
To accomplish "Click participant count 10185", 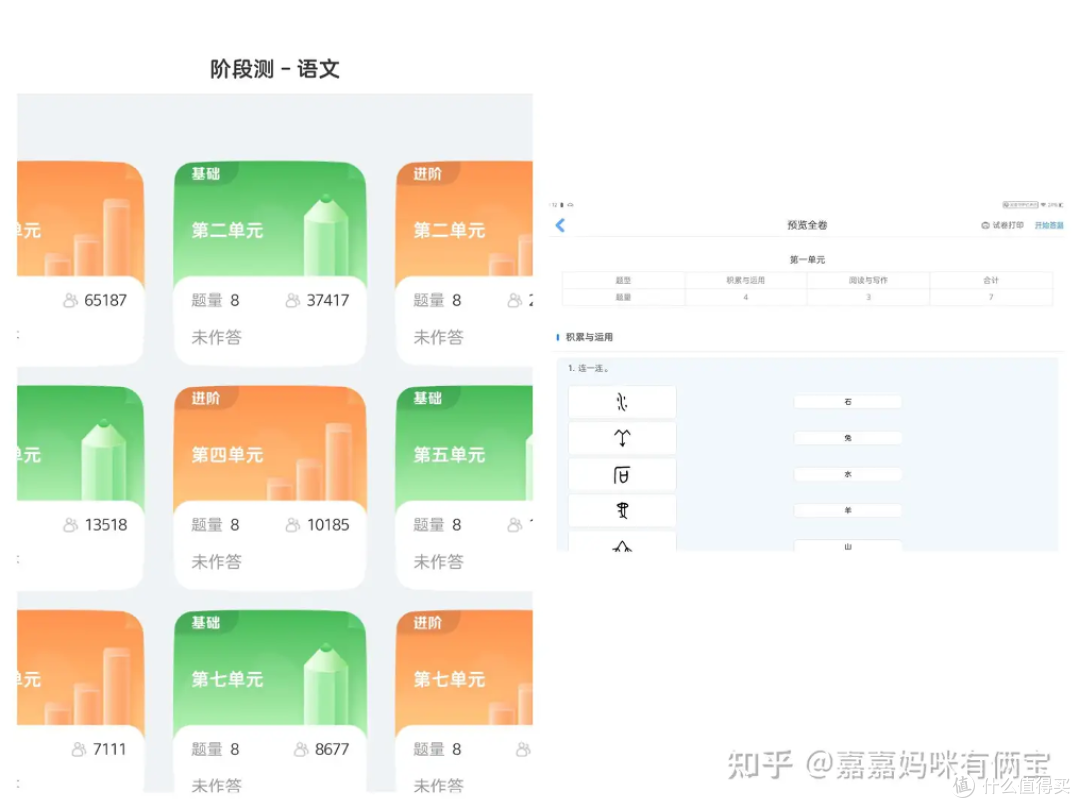I will click(x=328, y=525).
